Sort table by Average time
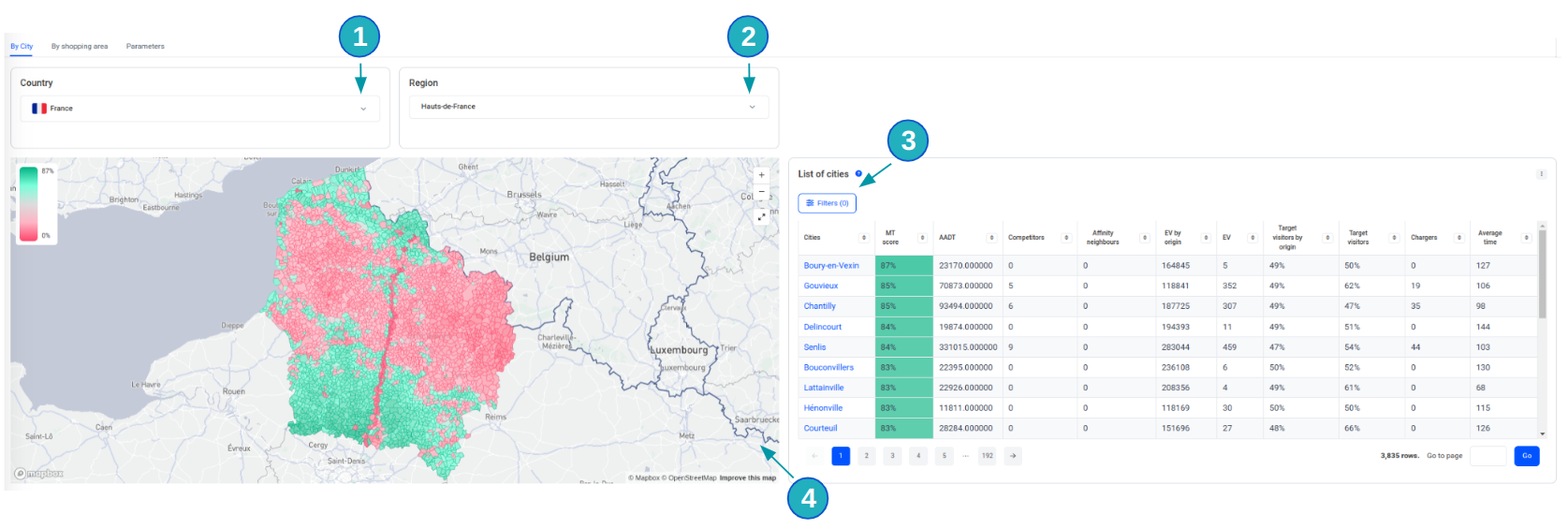Image resolution: width=1568 pixels, height=529 pixels. point(1526,238)
